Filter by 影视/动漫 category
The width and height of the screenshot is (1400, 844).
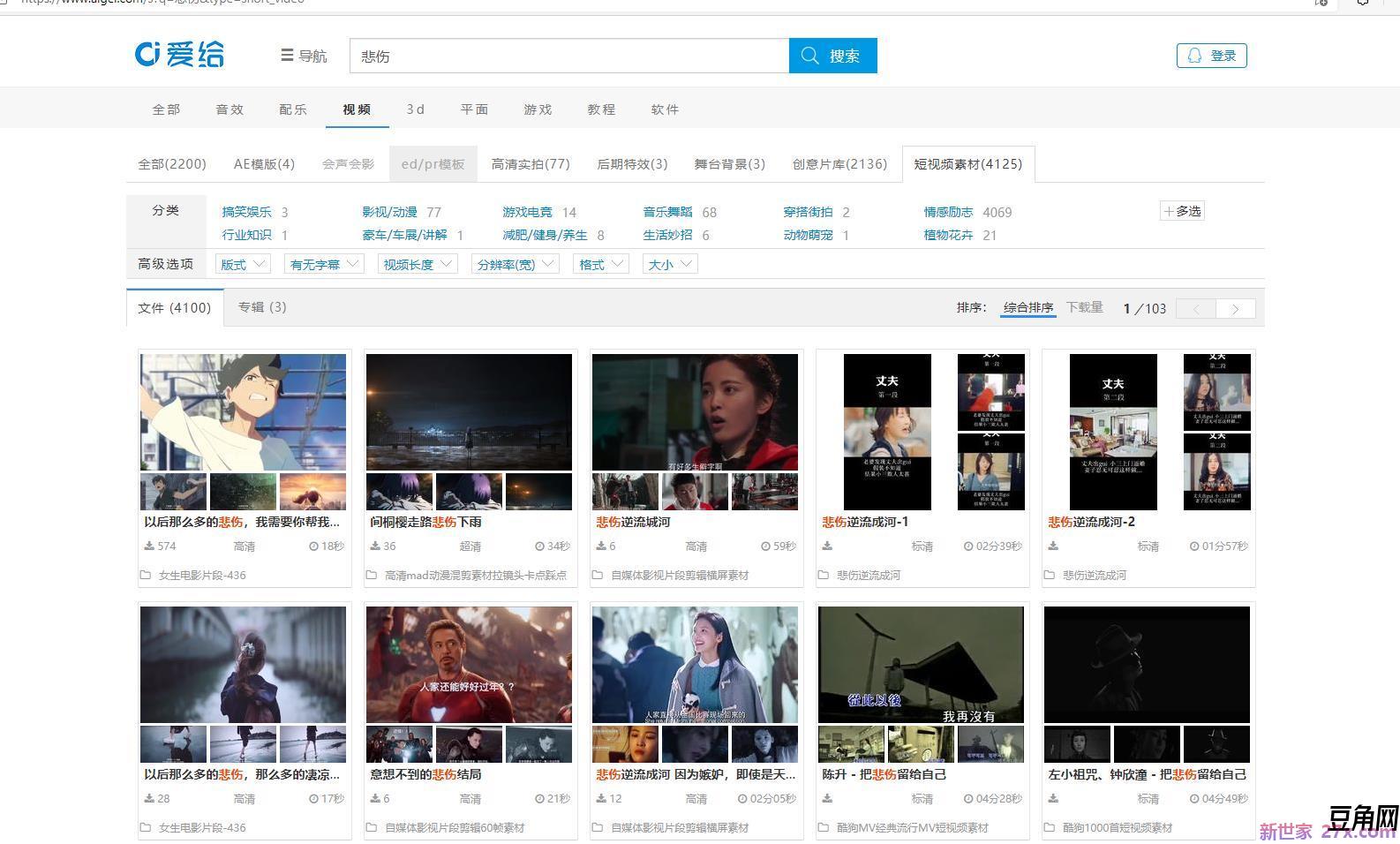click(389, 212)
